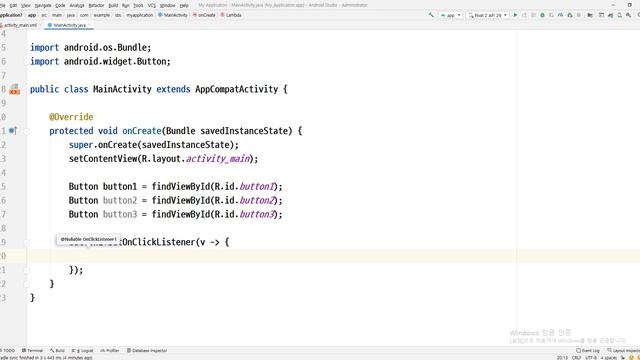Screen dimensions: 640x360
Task: Click the Search Everywhere magnifier icon
Action: pyautogui.click(x=638, y=15)
